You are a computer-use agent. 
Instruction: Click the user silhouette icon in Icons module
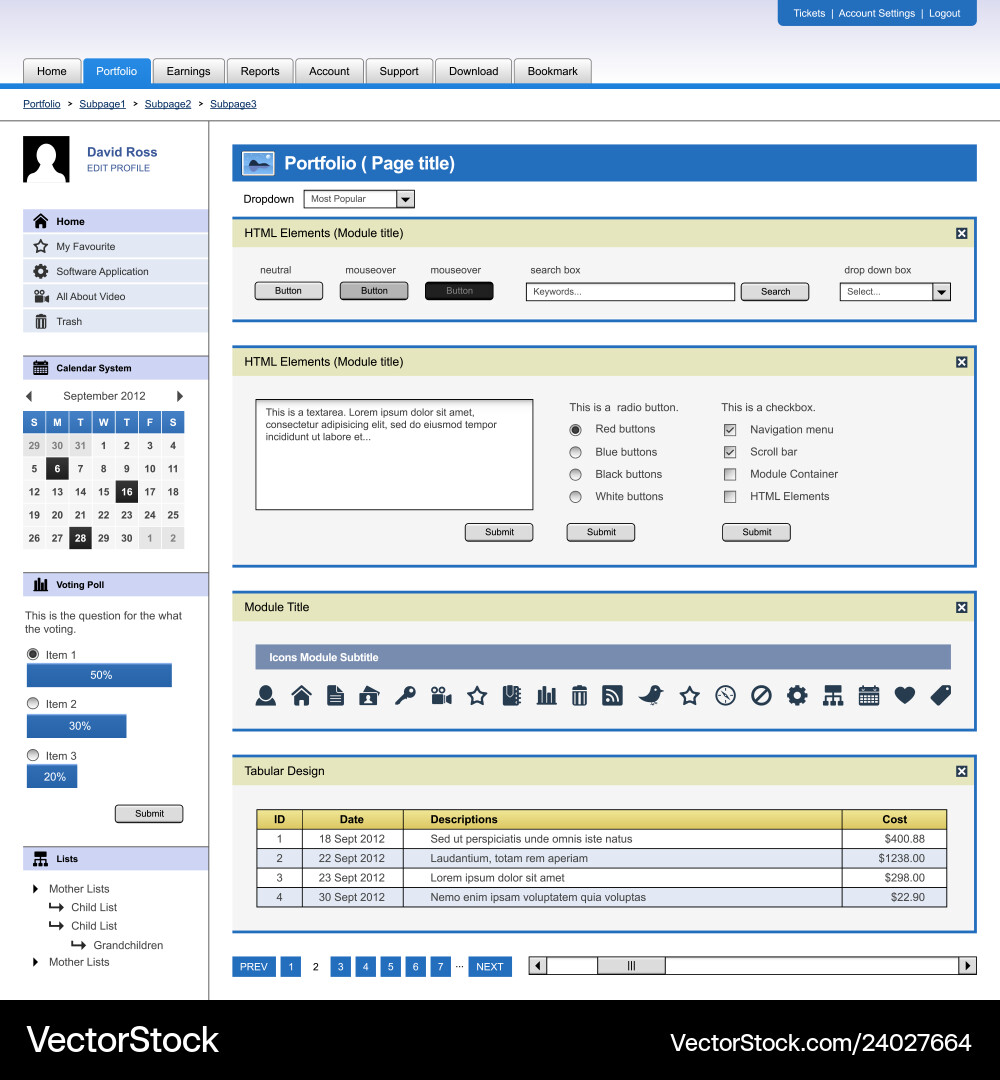tap(265, 696)
